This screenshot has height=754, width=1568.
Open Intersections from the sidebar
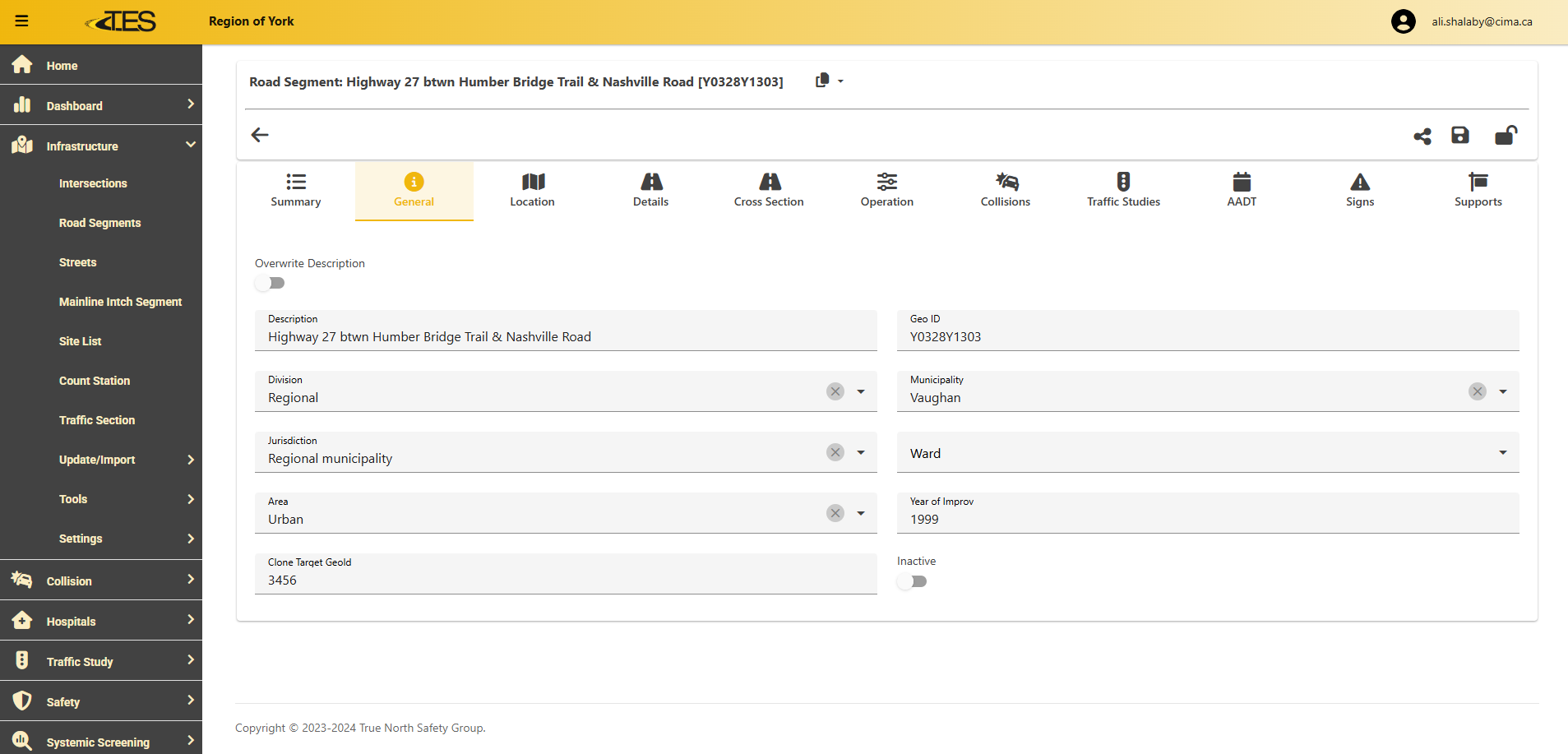[x=93, y=183]
